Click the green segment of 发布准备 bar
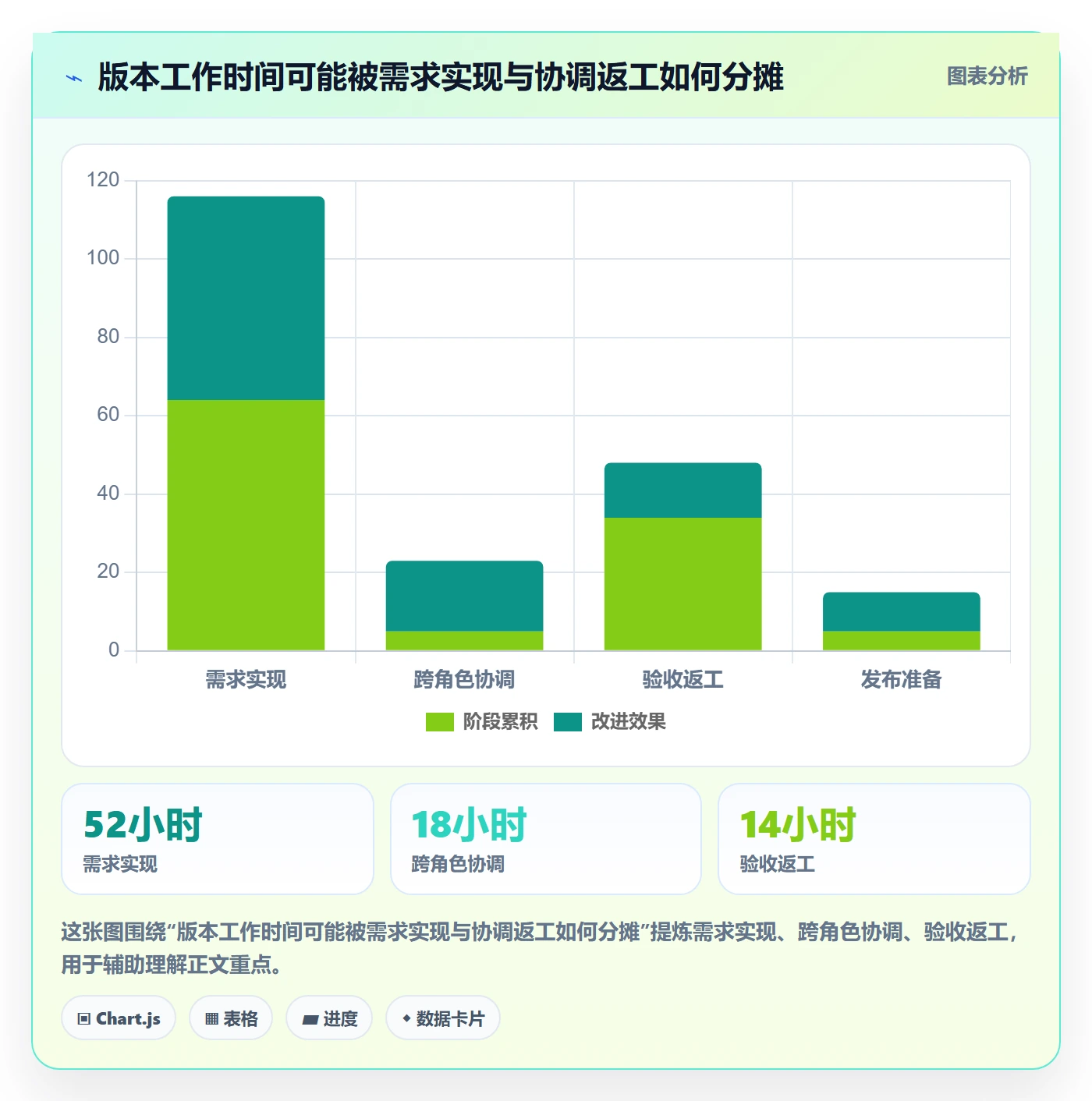The image size is (1092, 1101). pyautogui.click(x=901, y=640)
